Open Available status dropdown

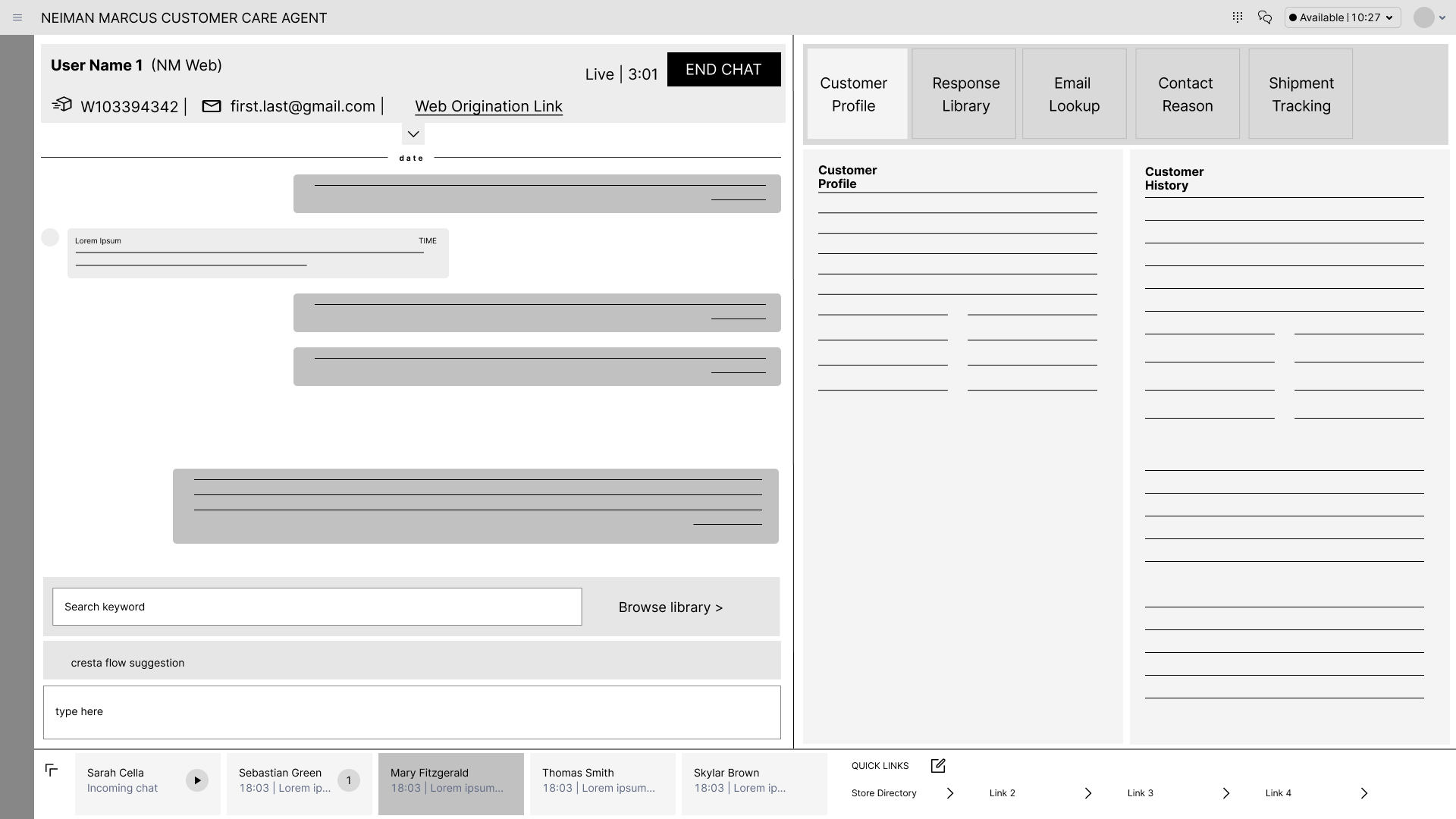(x=1341, y=17)
